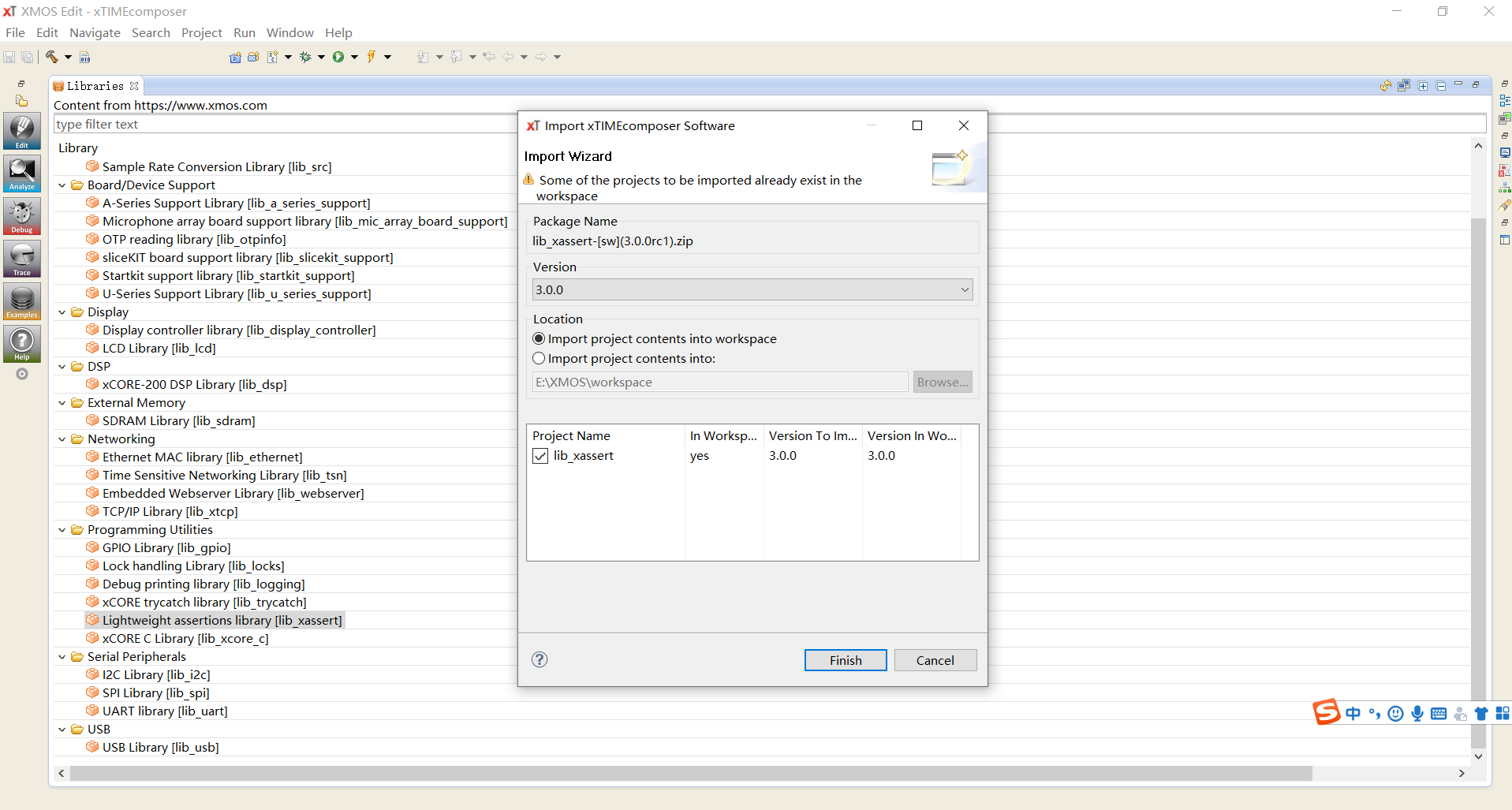Click the IME microphone icon
Screen dimensions: 1512x810
(x=1417, y=714)
